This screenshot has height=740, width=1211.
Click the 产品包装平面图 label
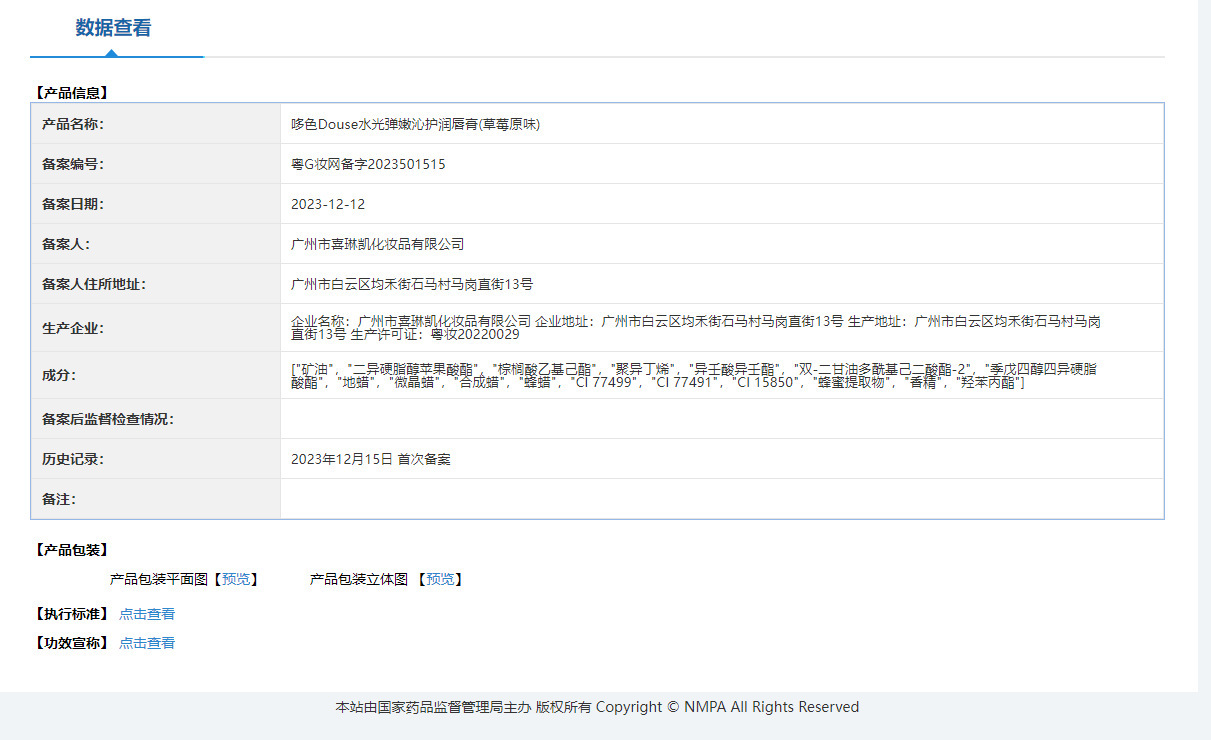(159, 579)
